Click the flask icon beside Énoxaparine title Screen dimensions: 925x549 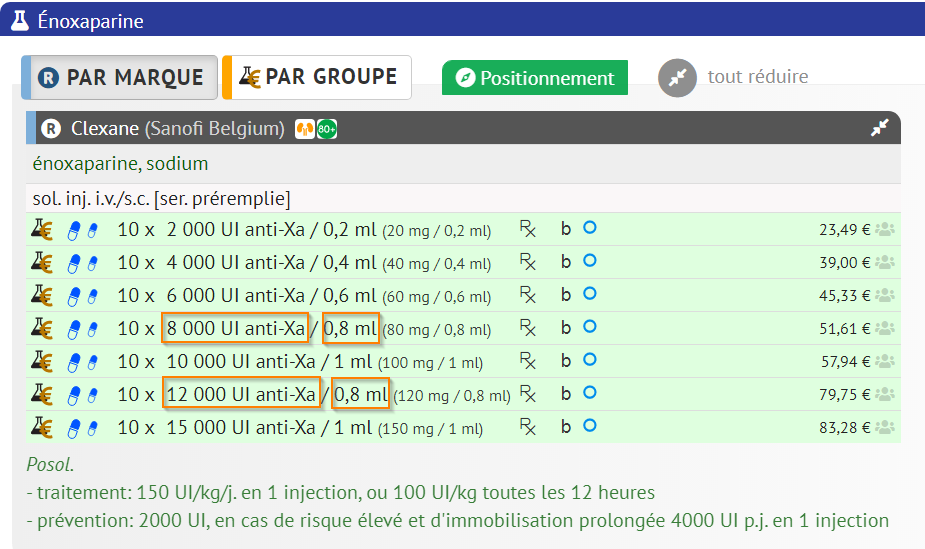tap(18, 20)
